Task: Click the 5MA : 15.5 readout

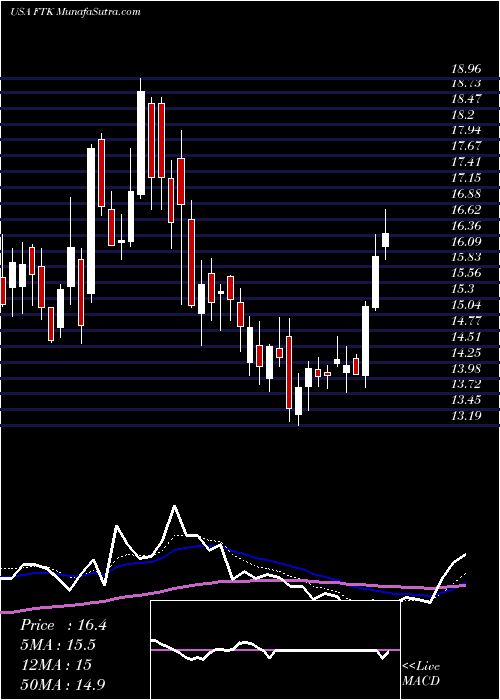Action: click(x=58, y=645)
